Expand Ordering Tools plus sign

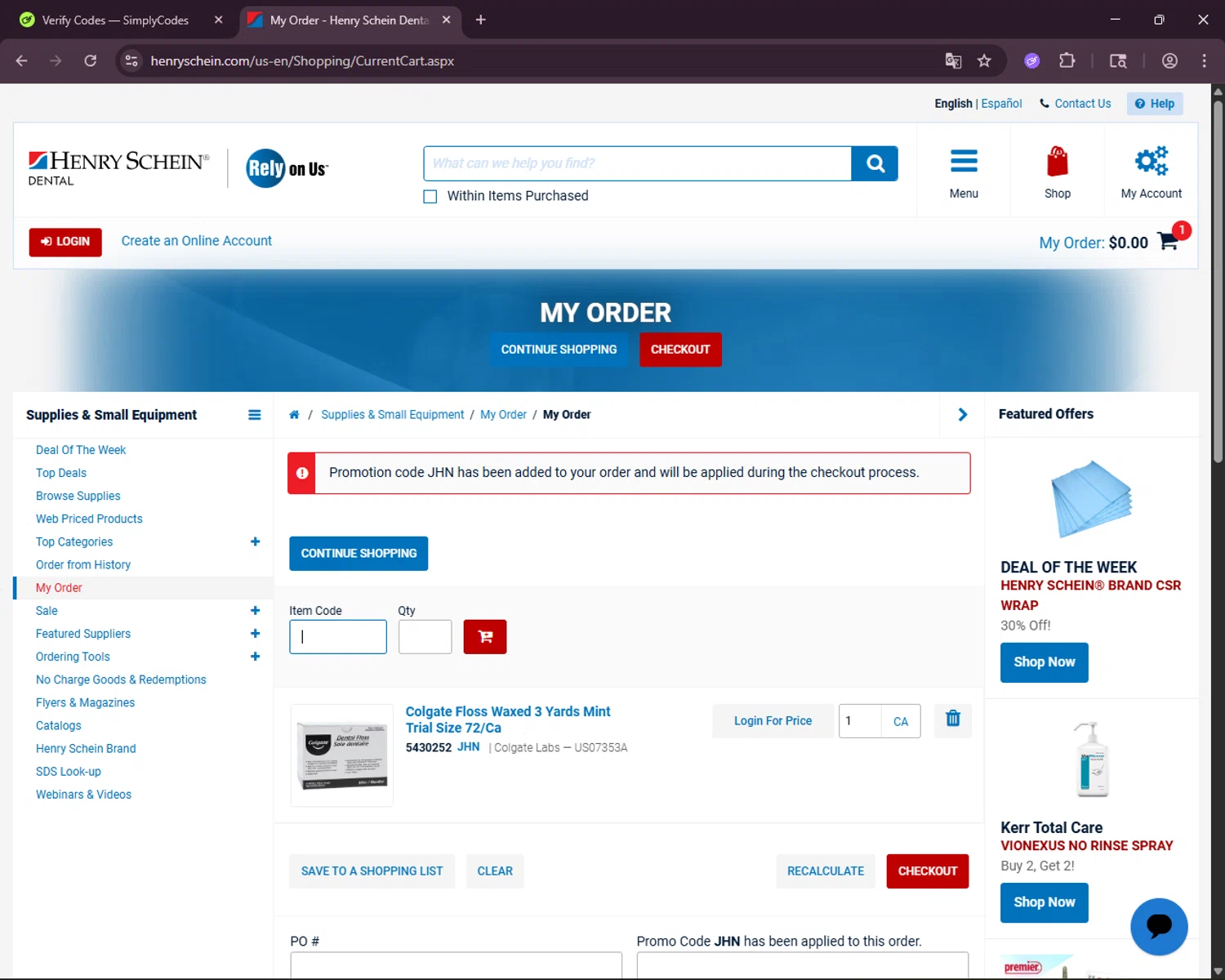[x=255, y=657]
